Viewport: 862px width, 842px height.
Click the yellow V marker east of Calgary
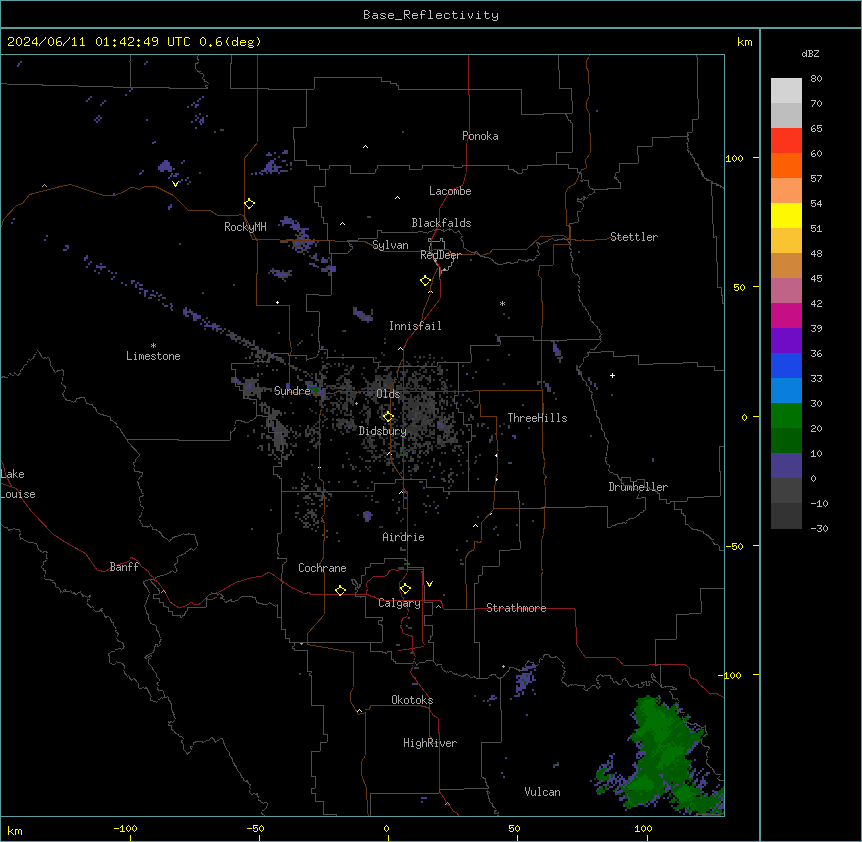(429, 584)
